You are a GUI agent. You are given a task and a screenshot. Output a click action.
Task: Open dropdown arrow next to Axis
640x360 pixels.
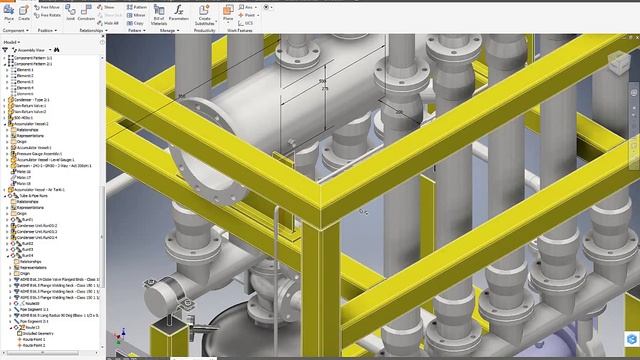(256, 7)
